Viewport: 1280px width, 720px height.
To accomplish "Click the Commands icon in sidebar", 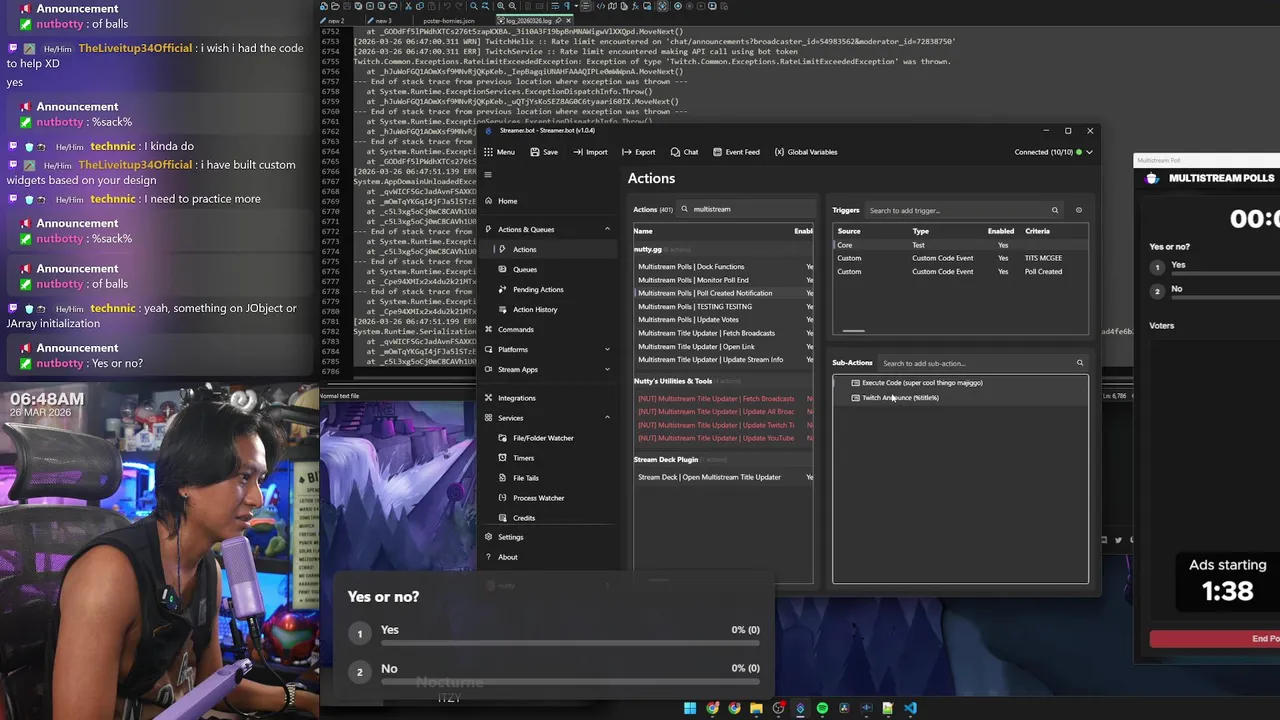I will point(488,329).
